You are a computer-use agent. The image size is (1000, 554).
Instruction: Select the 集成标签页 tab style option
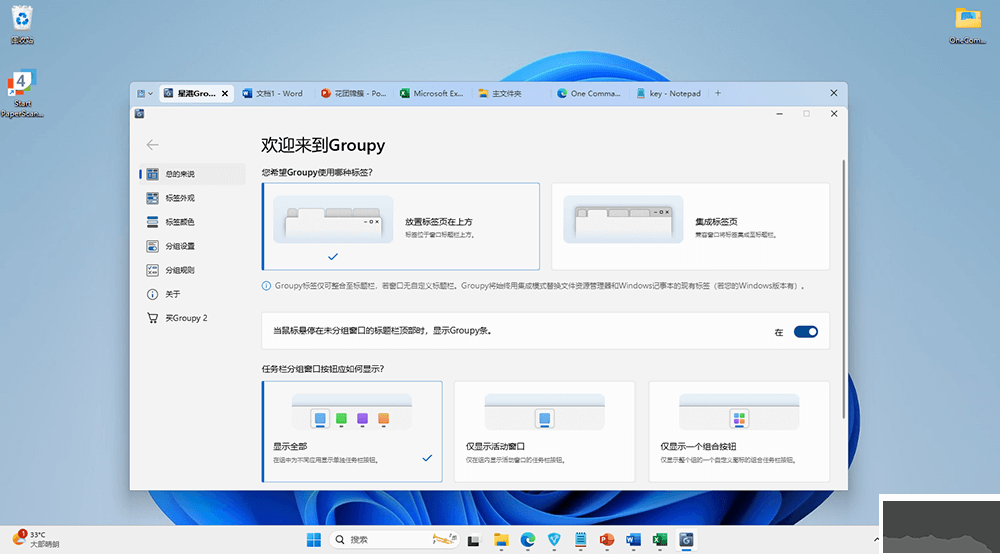(x=690, y=226)
